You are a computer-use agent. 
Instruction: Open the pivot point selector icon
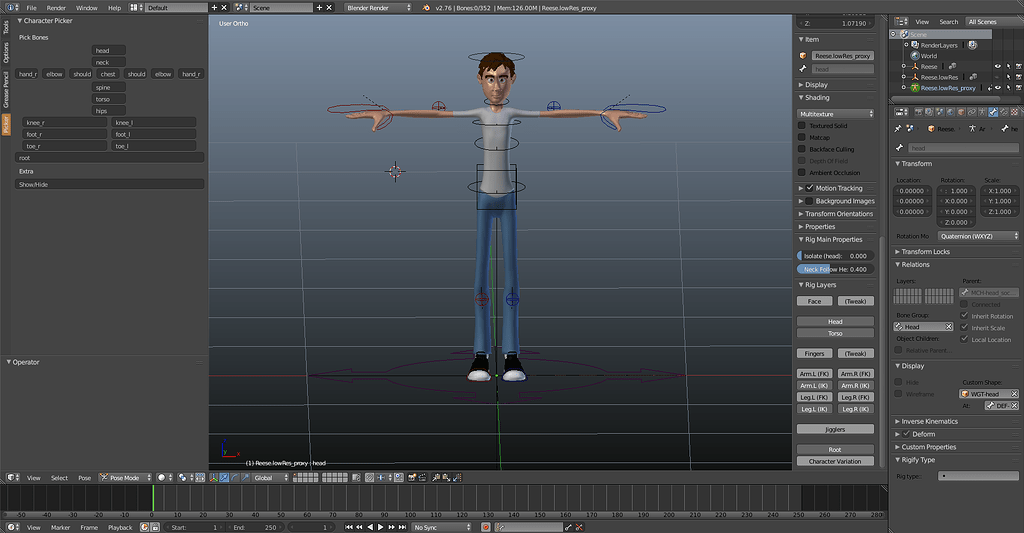(185, 477)
